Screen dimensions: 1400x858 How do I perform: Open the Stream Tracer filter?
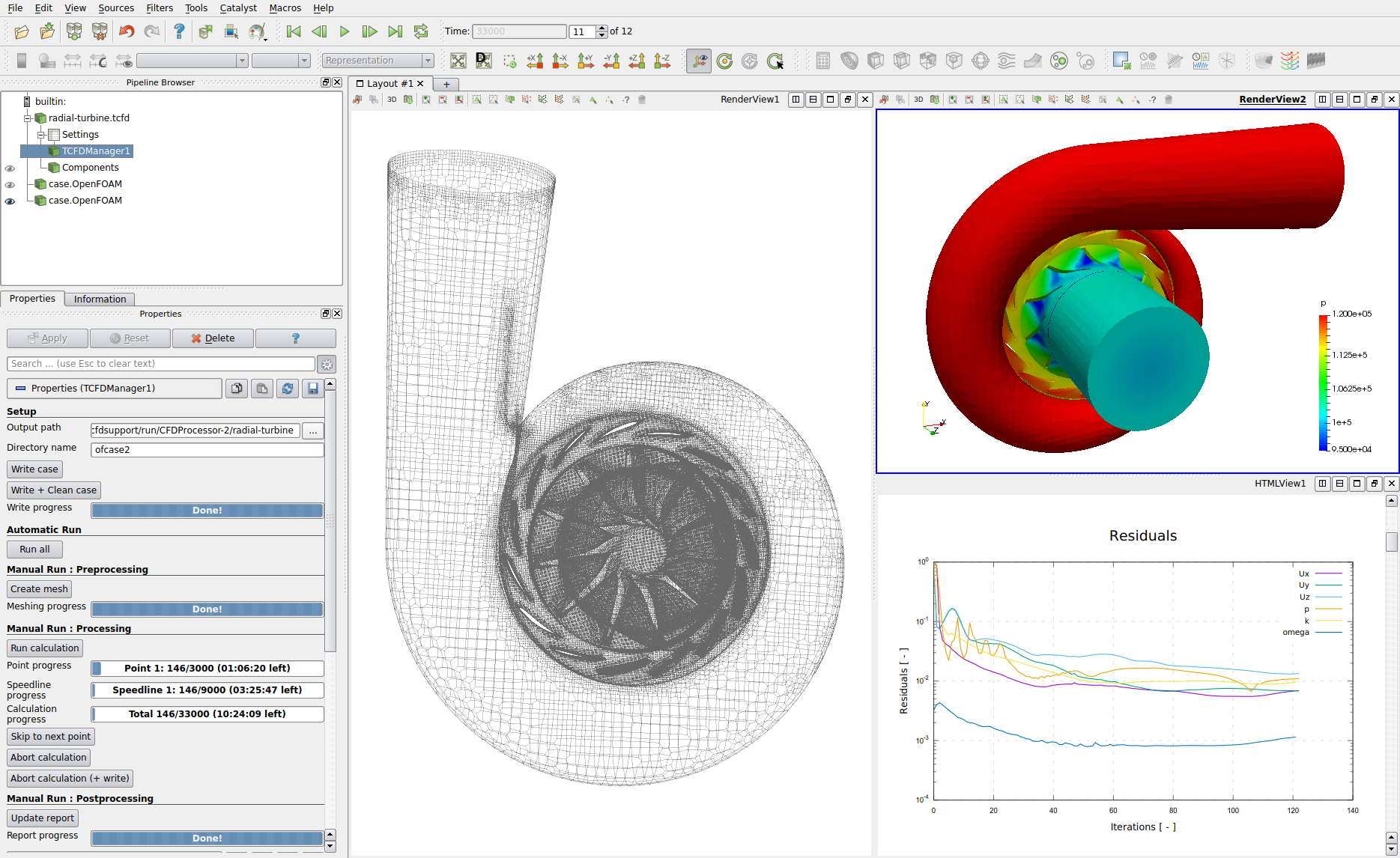point(1006,61)
